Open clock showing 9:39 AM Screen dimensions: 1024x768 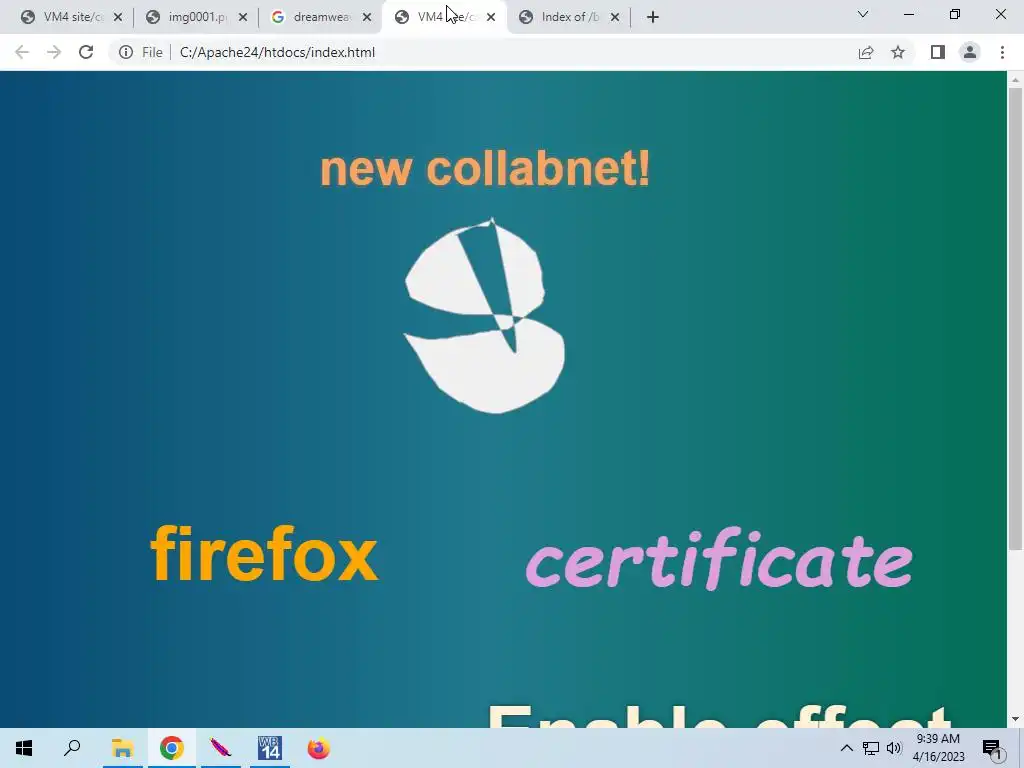(938, 748)
